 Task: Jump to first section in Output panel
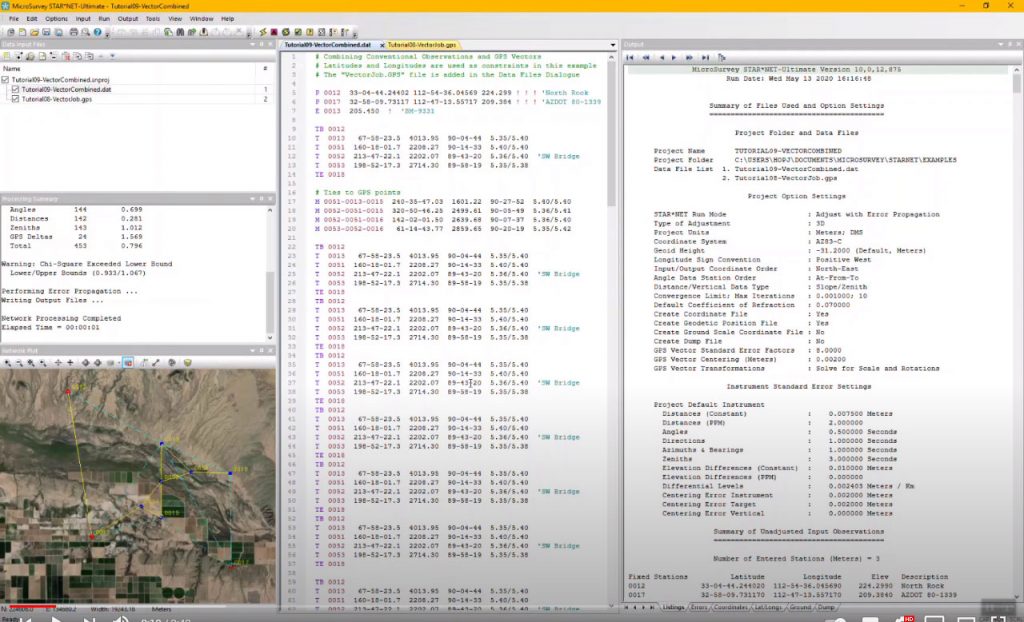[630, 58]
